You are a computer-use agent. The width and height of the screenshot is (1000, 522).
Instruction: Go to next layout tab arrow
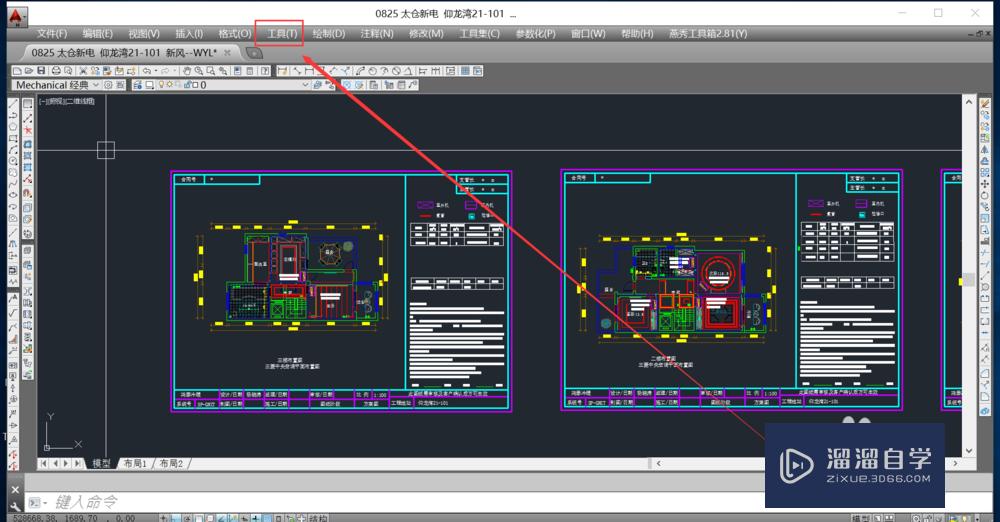tap(66, 463)
